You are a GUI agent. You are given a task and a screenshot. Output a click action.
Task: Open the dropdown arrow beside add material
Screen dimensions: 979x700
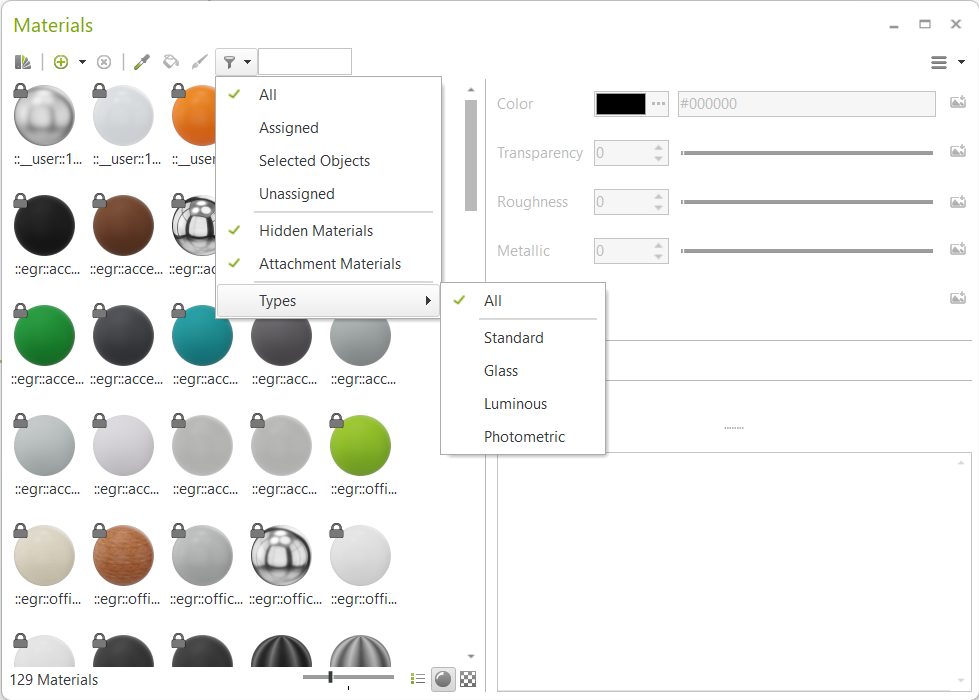click(82, 62)
